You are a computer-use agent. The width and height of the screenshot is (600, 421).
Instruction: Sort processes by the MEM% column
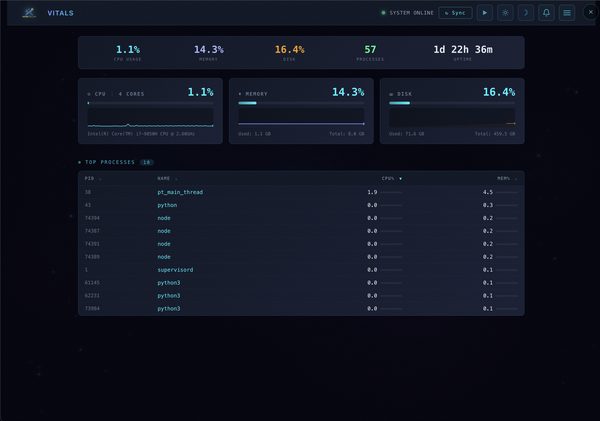point(507,178)
